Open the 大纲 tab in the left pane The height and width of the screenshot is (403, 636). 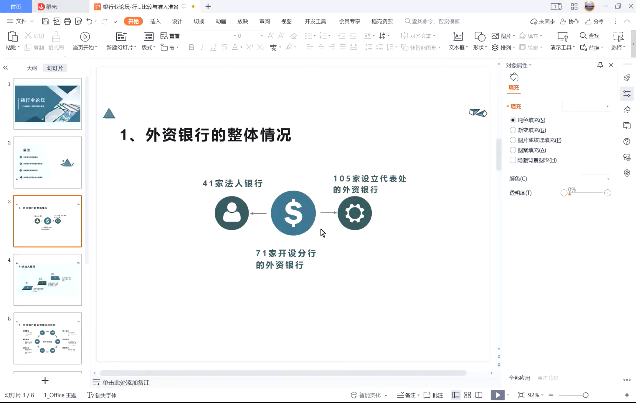click(x=33, y=68)
